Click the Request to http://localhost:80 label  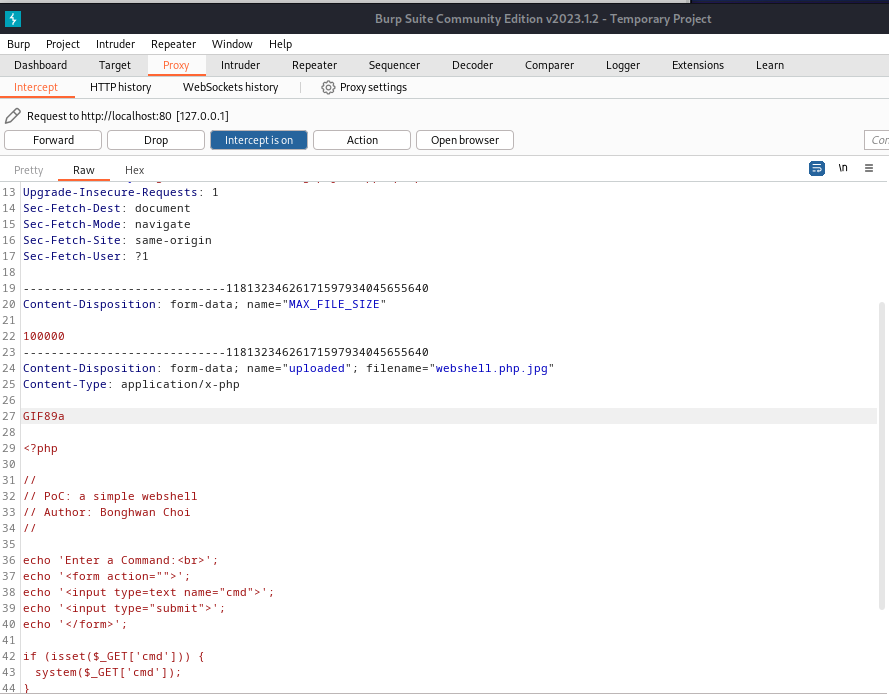pos(128,116)
